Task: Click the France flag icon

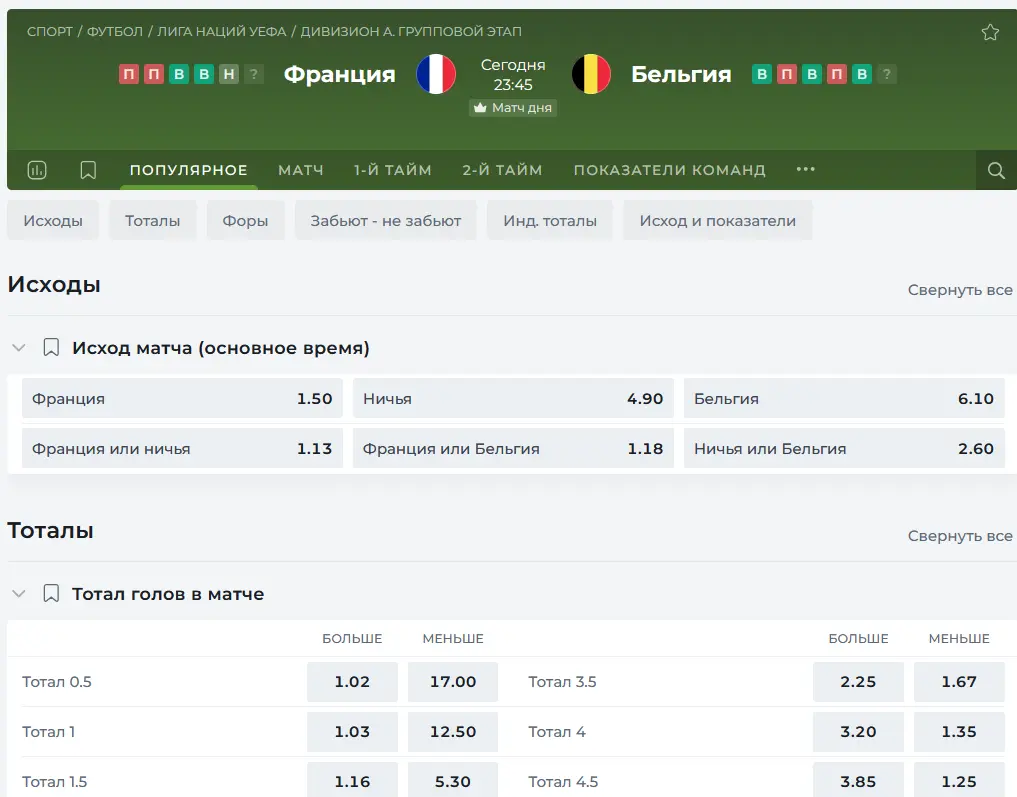Action: coord(436,74)
